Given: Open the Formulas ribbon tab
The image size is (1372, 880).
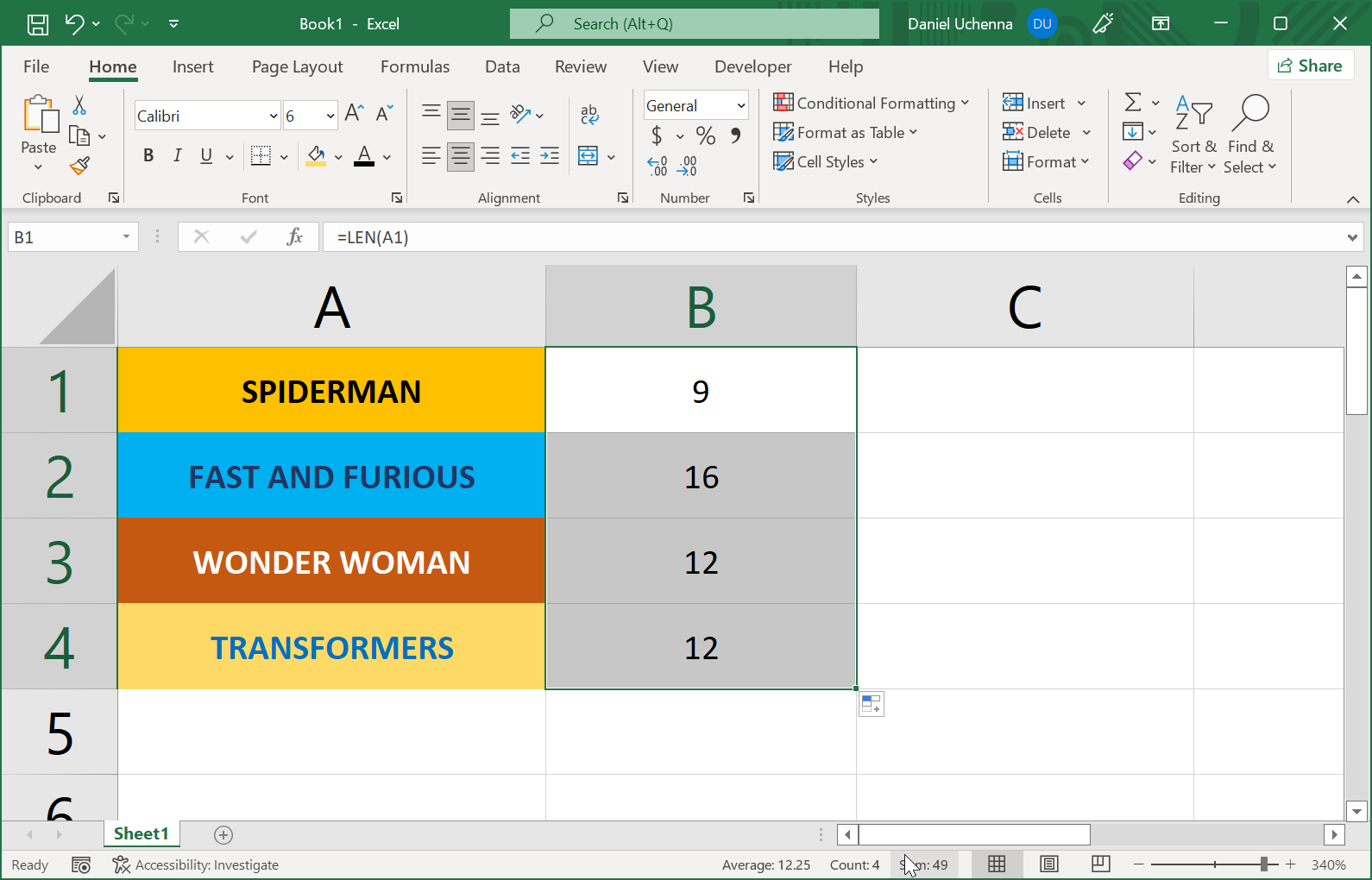Looking at the screenshot, I should point(415,66).
